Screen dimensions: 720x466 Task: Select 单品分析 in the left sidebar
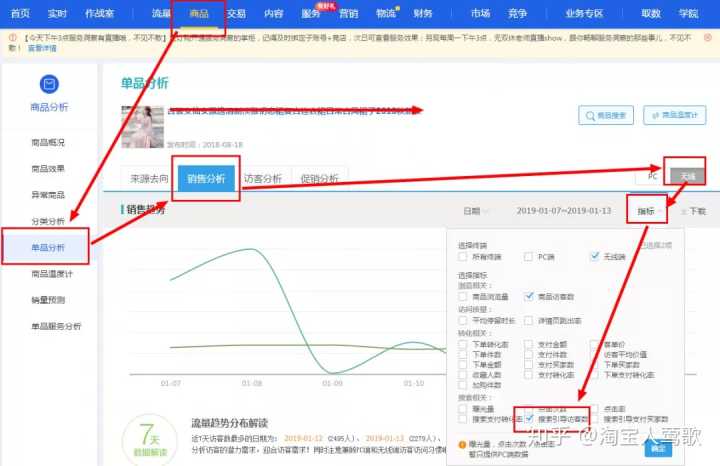pyautogui.click(x=48, y=247)
